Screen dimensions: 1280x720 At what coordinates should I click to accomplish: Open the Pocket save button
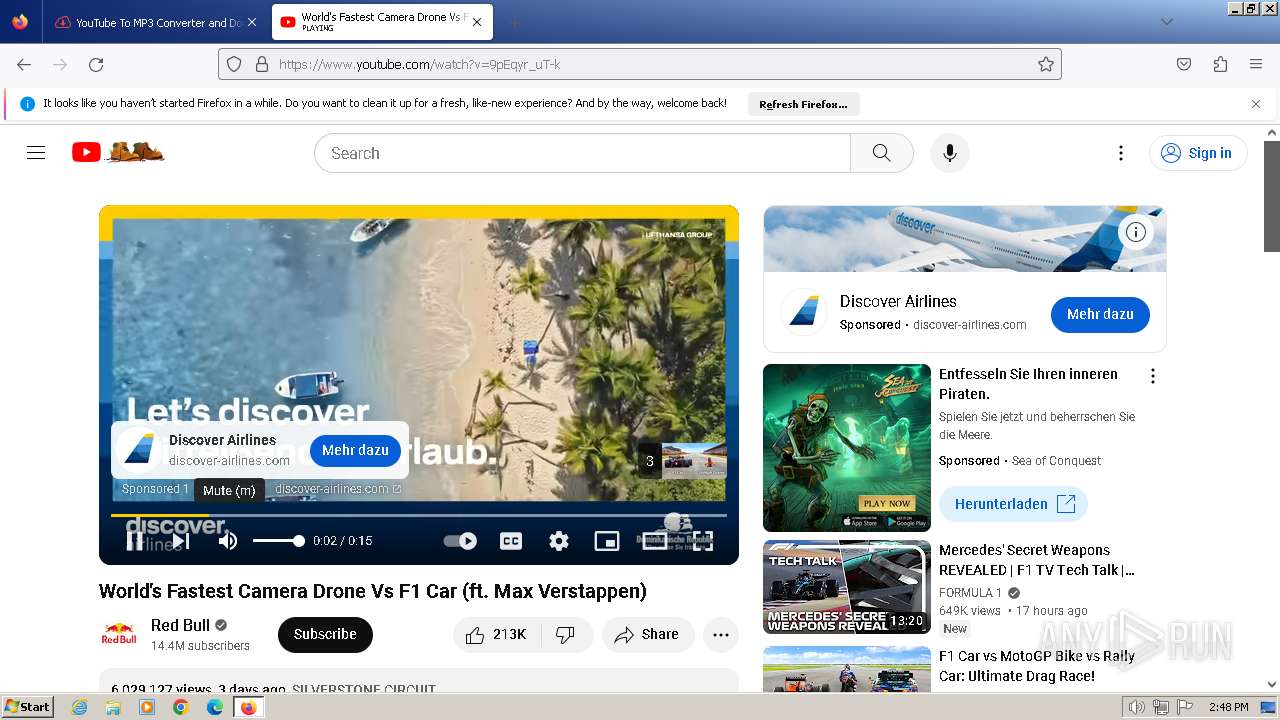(x=1184, y=64)
